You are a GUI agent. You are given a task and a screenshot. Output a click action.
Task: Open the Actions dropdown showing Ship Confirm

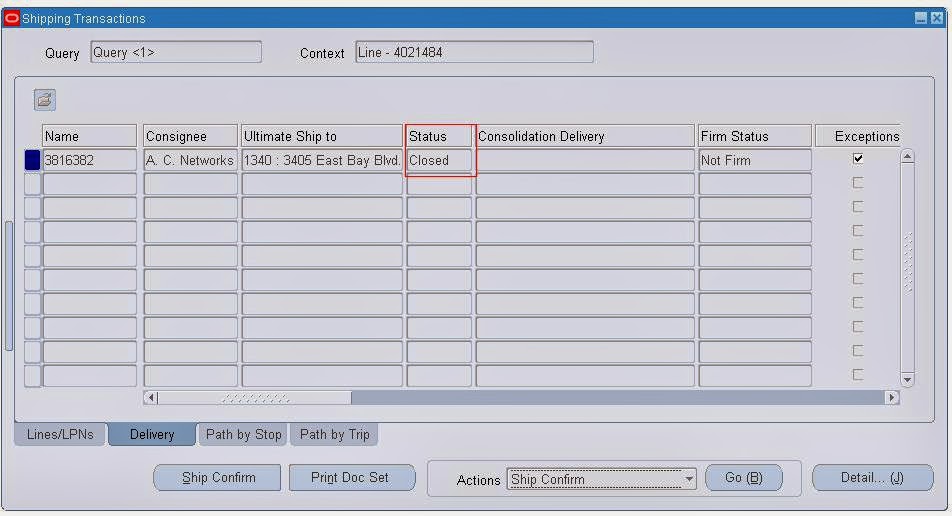602,479
